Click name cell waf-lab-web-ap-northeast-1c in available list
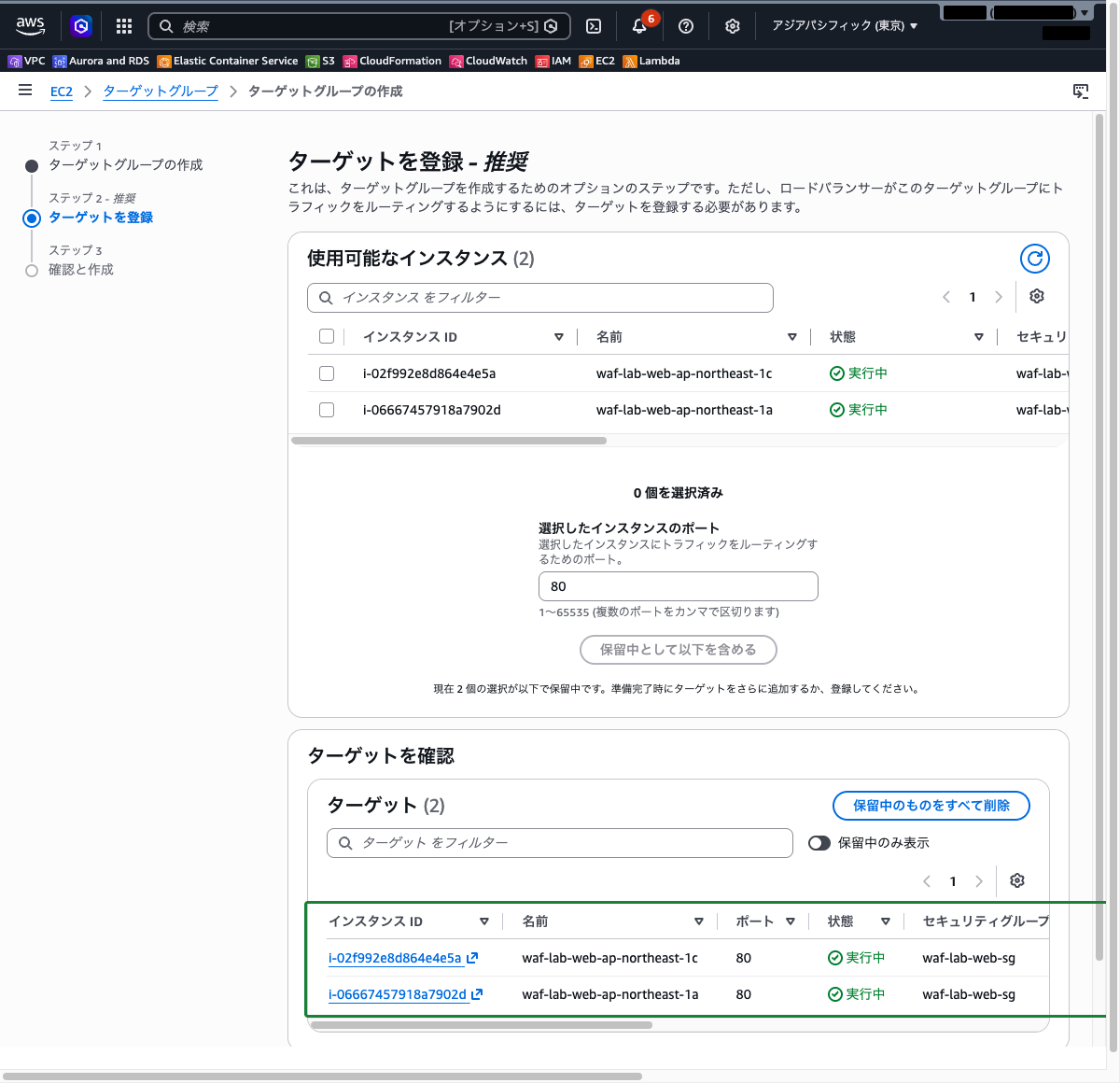This screenshot has width=1120, height=1083. (x=684, y=373)
